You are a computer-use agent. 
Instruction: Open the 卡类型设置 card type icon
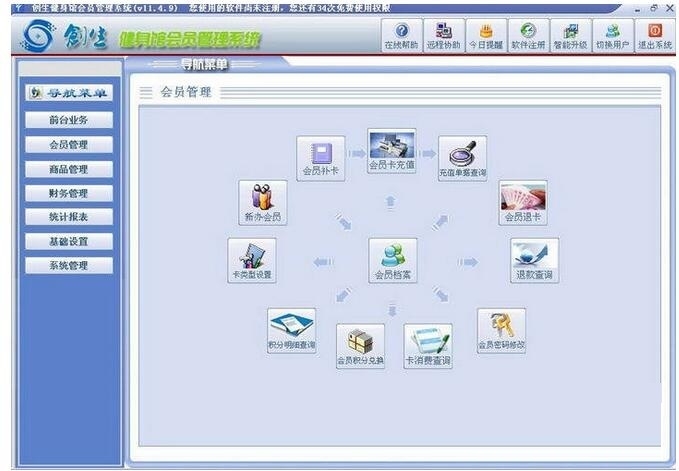[x=252, y=261]
